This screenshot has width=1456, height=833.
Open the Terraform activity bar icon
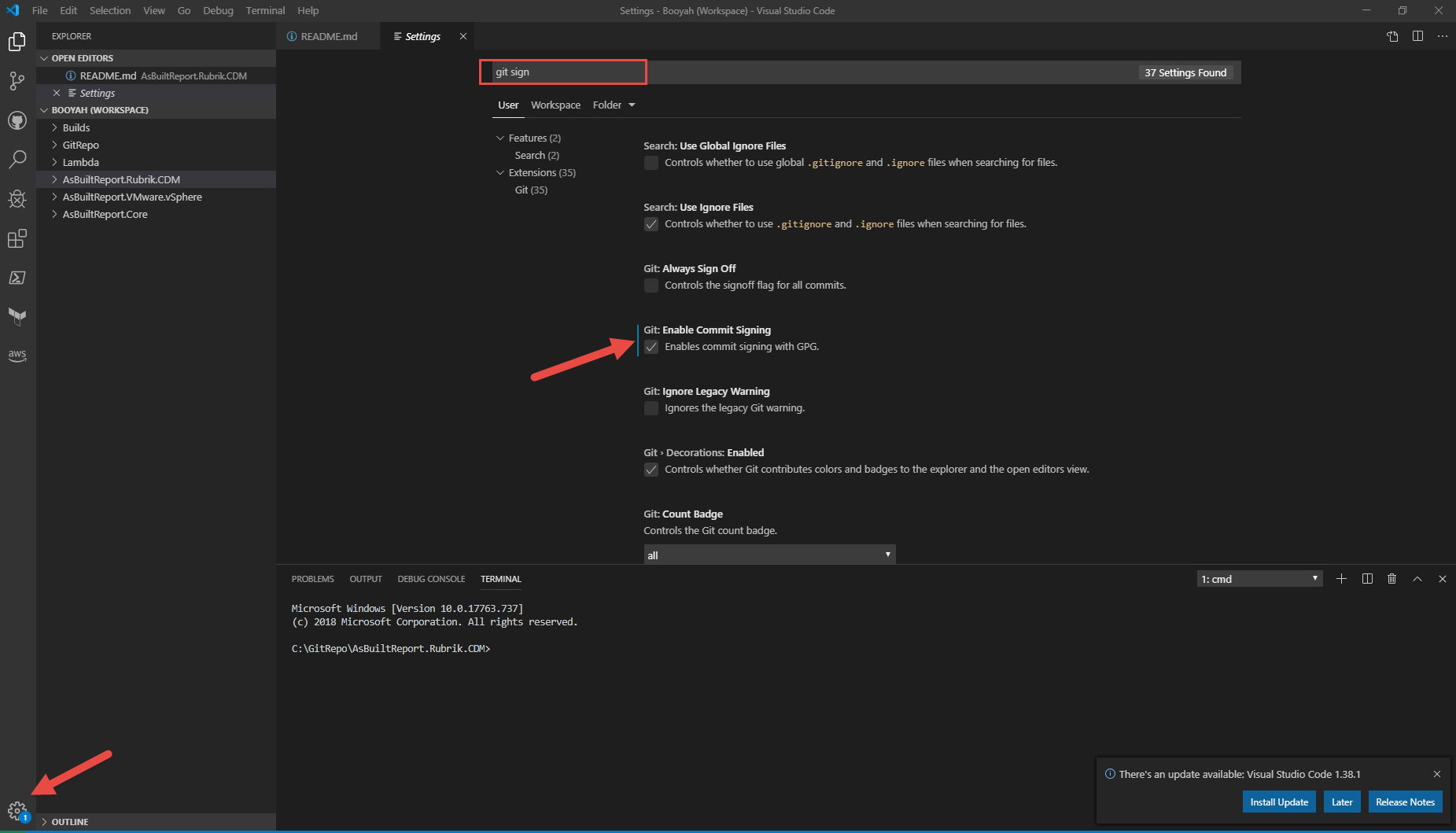click(x=17, y=316)
